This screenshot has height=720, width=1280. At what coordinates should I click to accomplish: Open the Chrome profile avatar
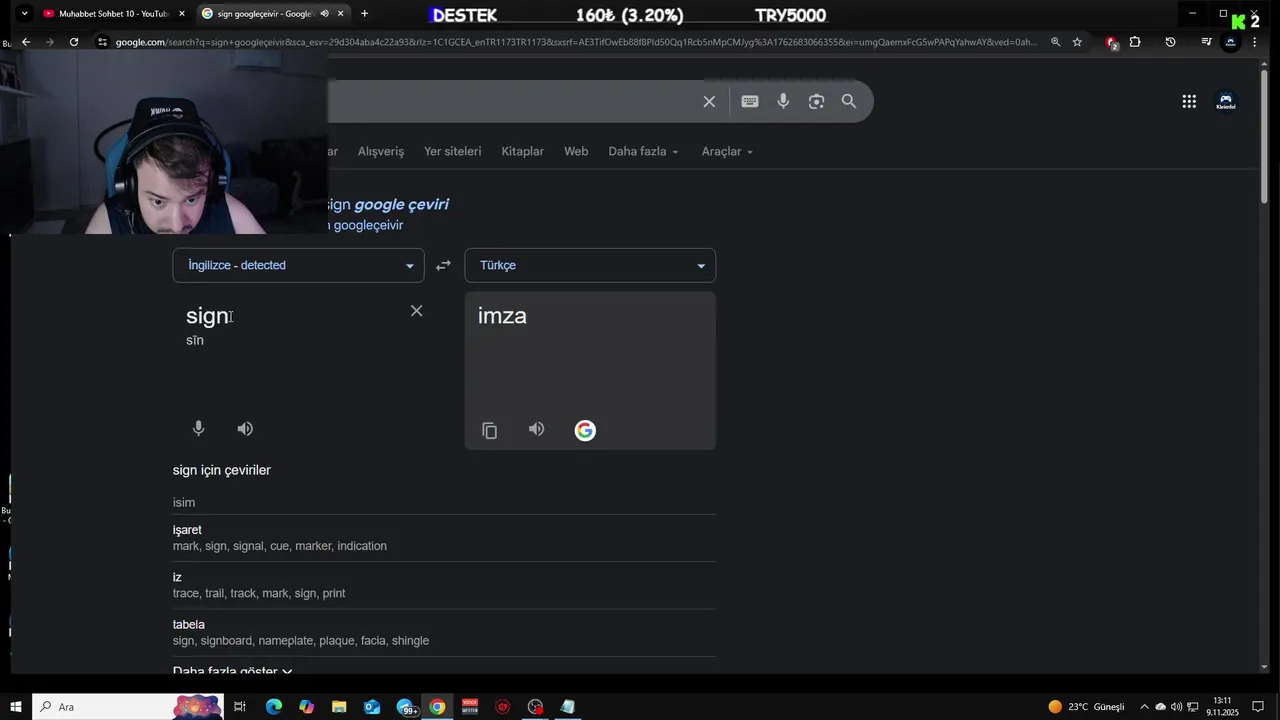[1231, 42]
